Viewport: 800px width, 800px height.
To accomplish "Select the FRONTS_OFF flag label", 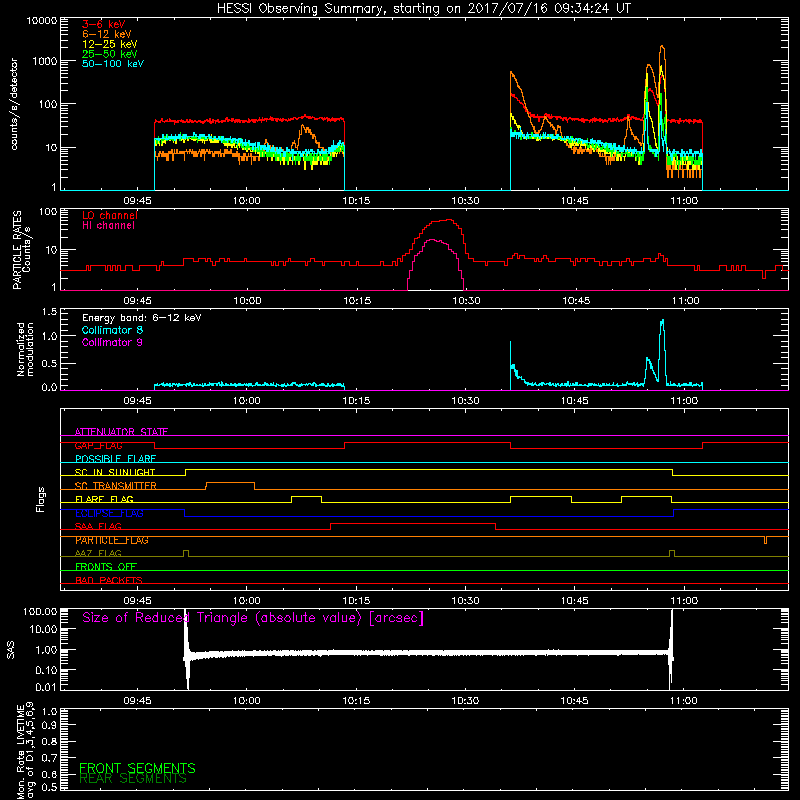I will click(x=106, y=567).
